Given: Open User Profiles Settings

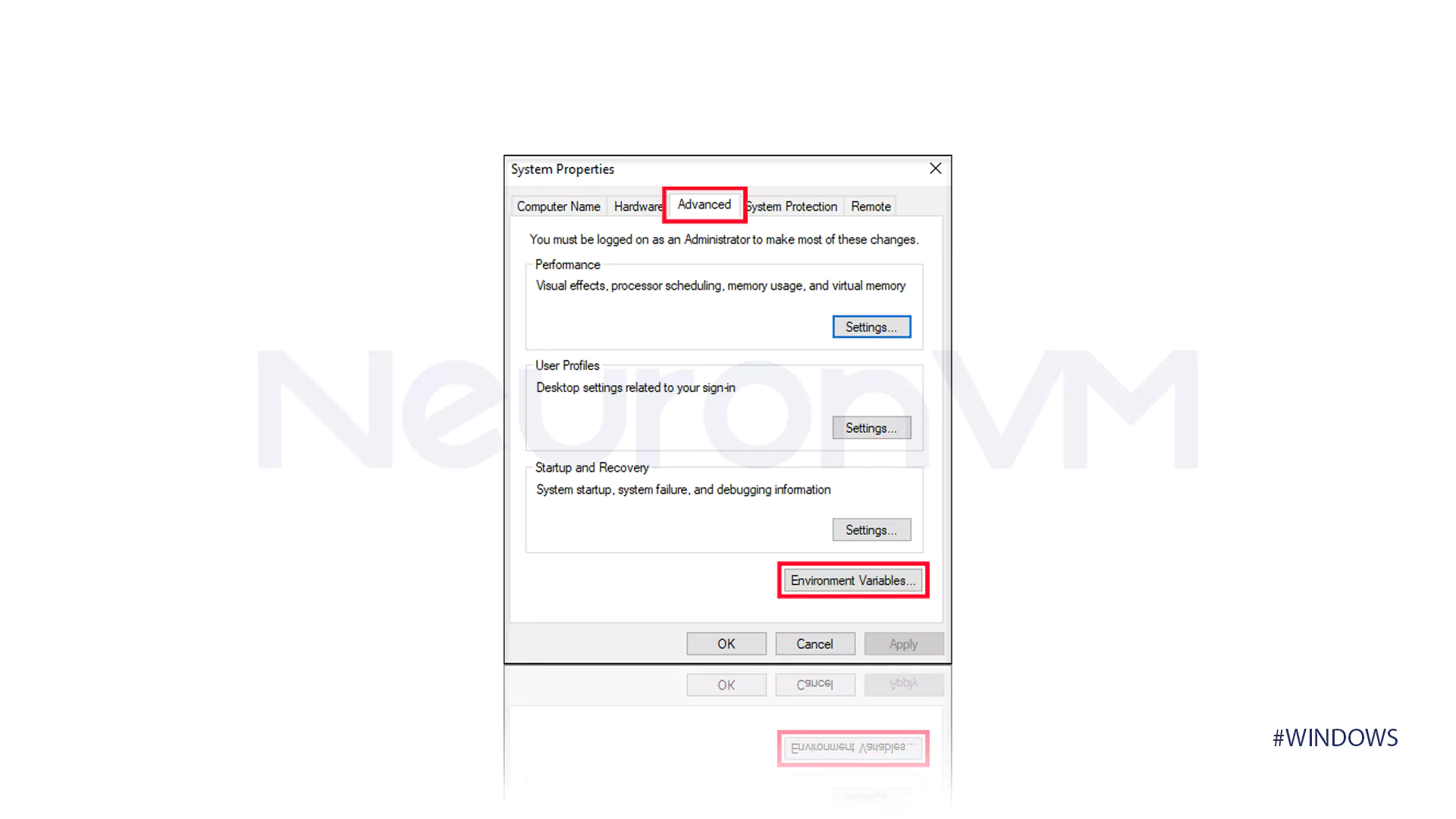Looking at the screenshot, I should tap(870, 427).
